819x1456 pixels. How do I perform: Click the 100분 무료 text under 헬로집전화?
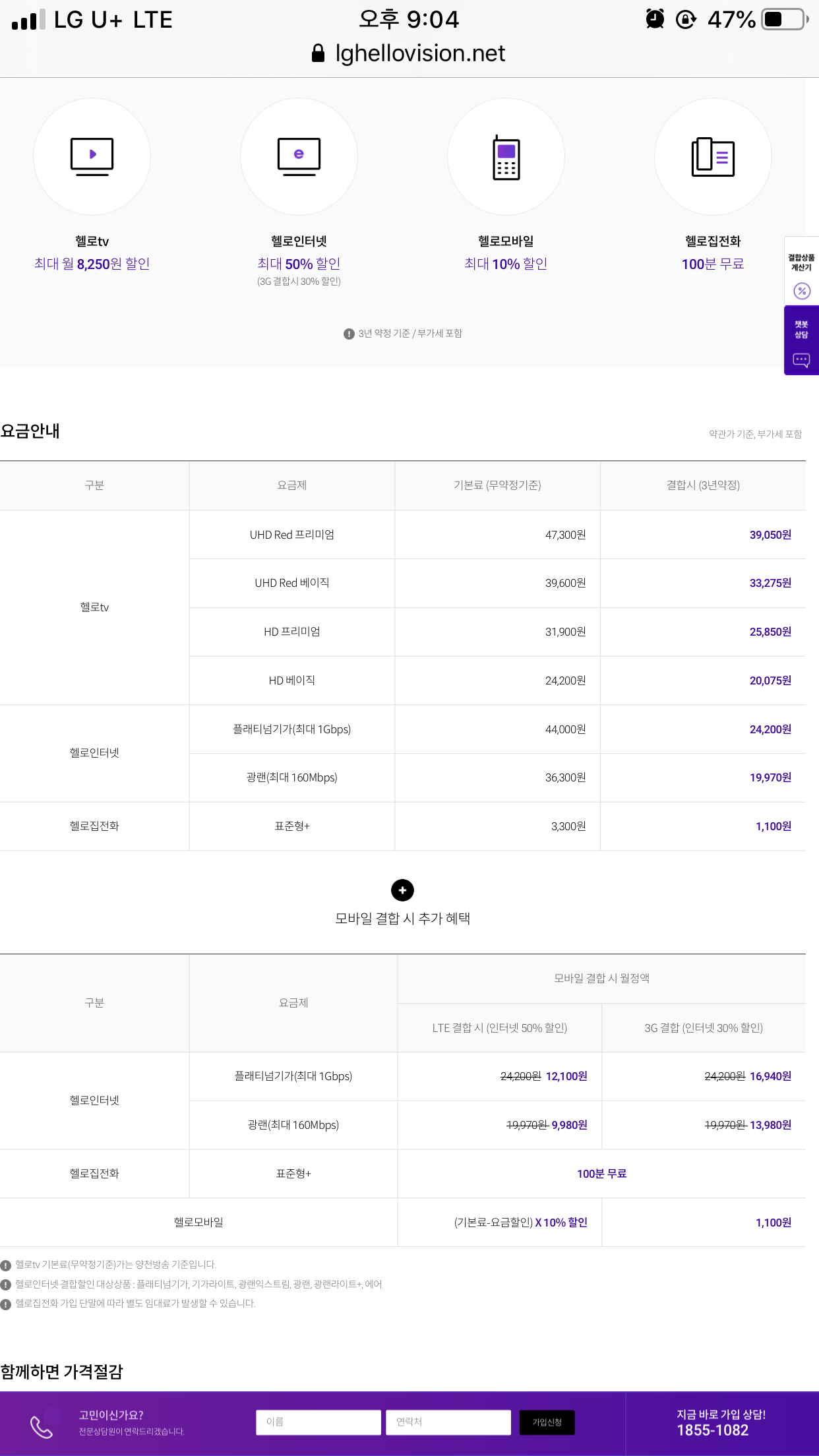pos(713,264)
